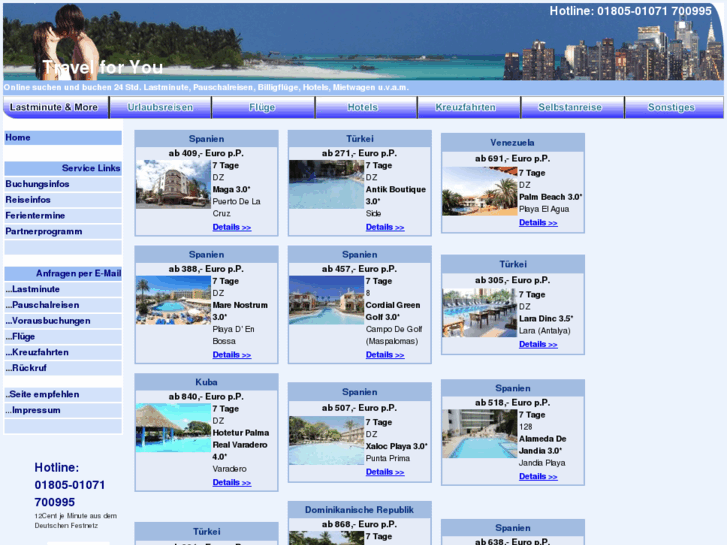Screen dimensions: 727x545
Task: Click the Xaloc Playa pool thumbnail
Action: [x=326, y=441]
